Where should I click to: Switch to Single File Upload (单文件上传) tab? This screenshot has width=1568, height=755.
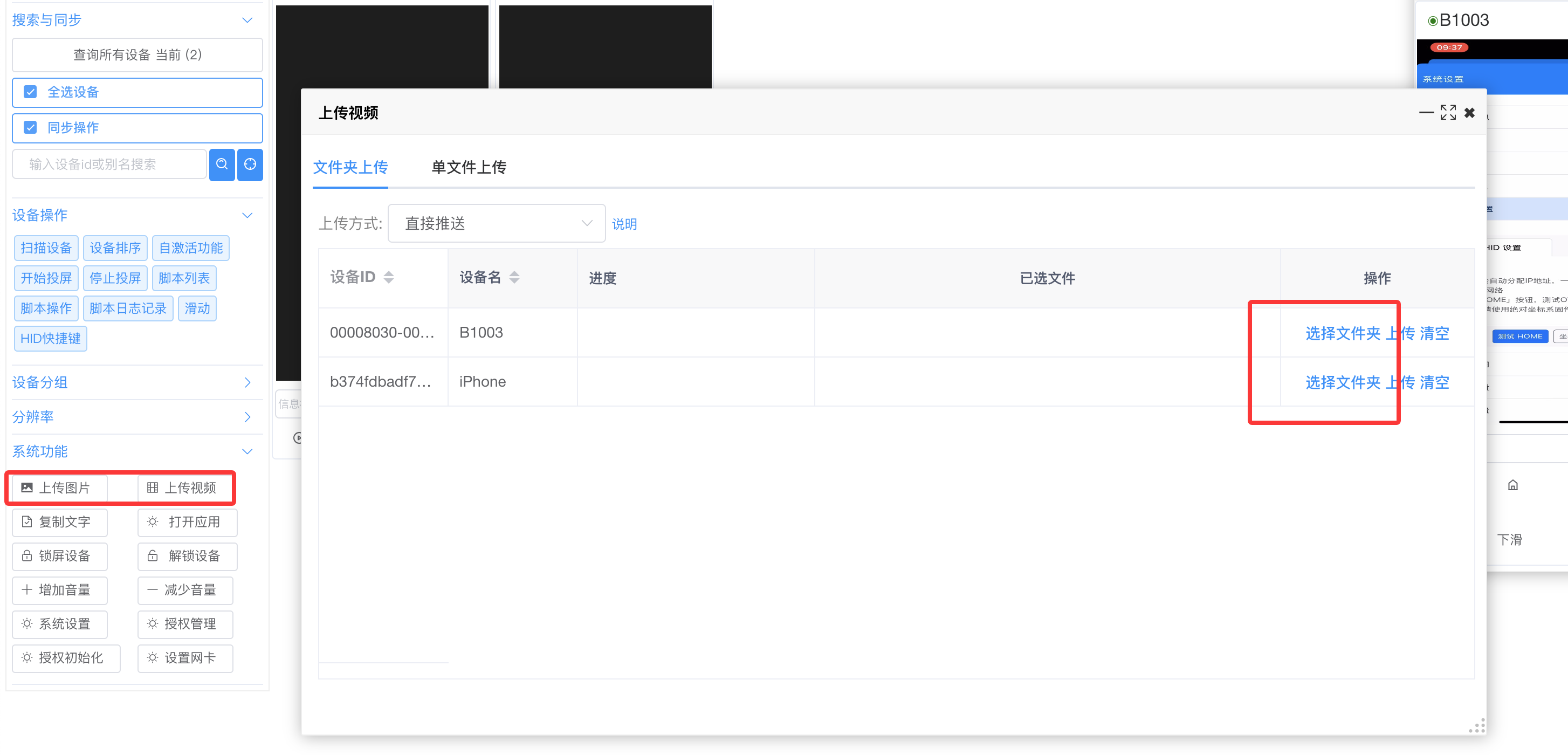click(468, 167)
